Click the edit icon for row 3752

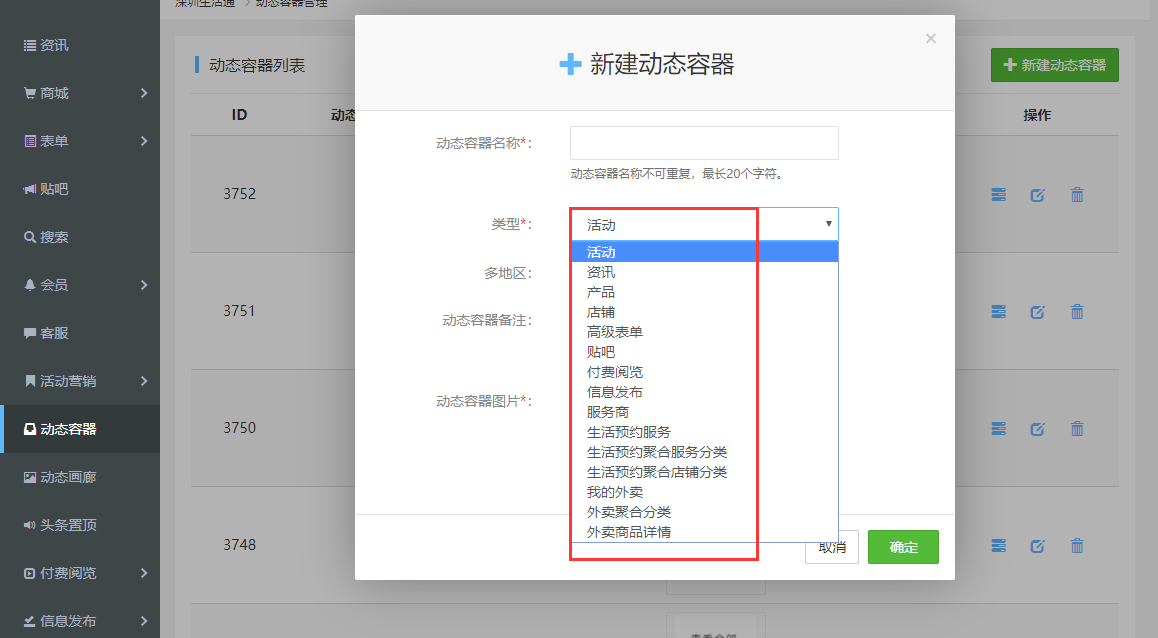[1037, 195]
